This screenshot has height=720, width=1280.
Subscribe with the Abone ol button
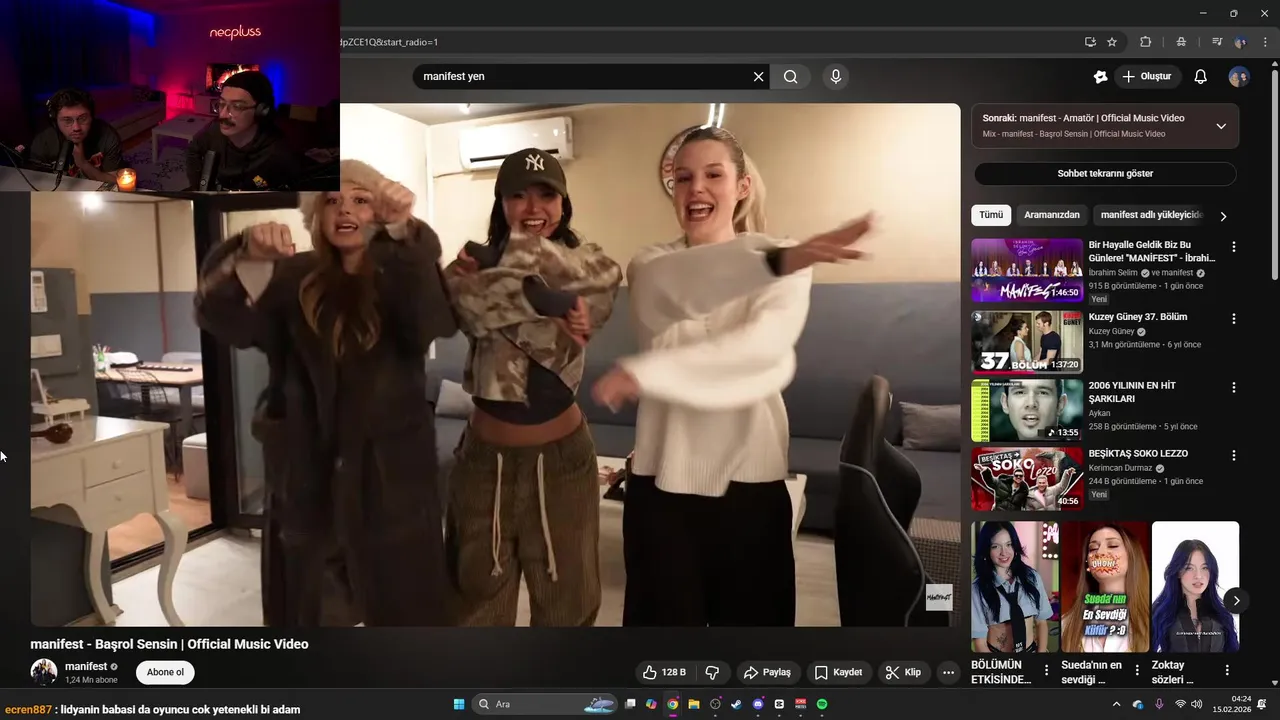tap(165, 672)
